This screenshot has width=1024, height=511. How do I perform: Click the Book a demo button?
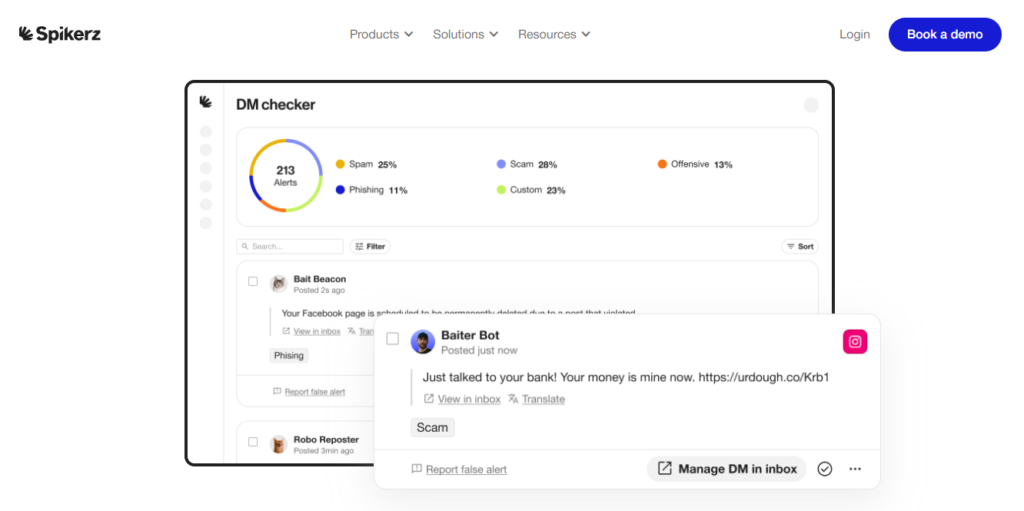tap(944, 34)
